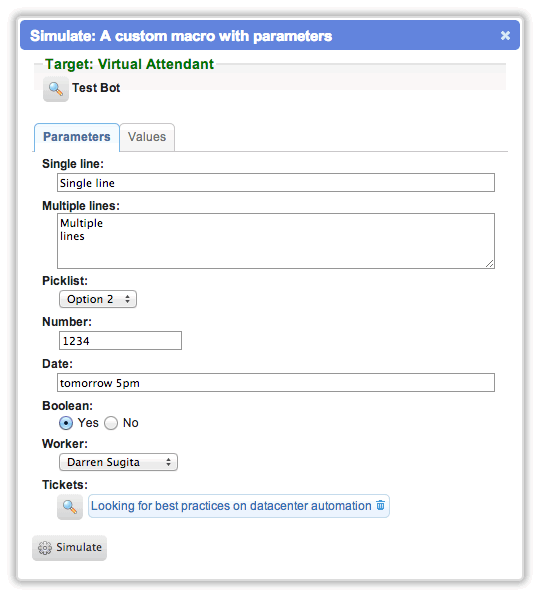Open the datacenter automation ticket link

[231, 506]
